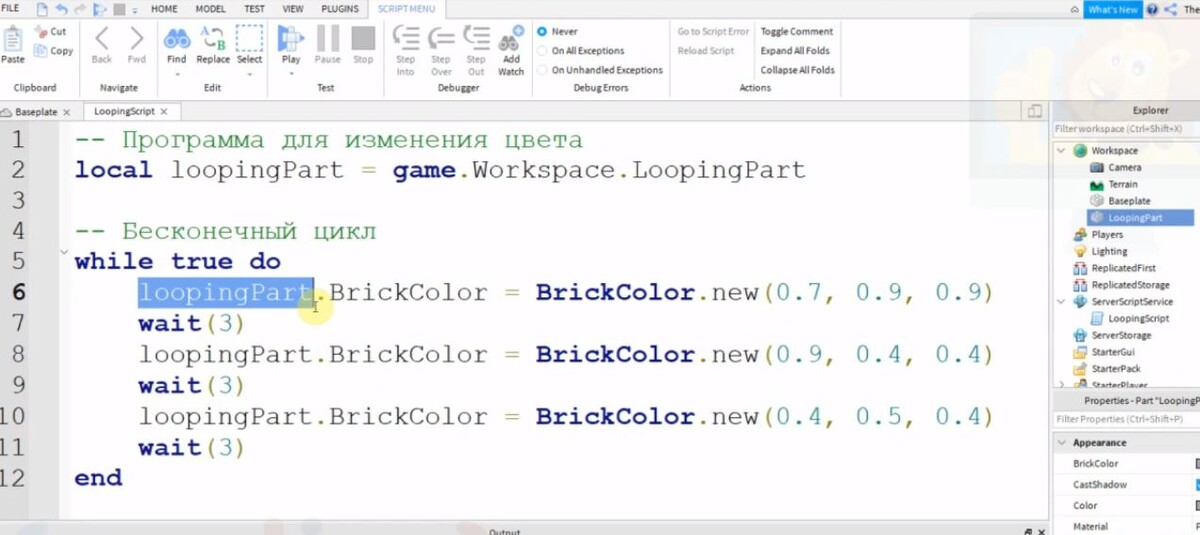Viewport: 1200px width, 535px height.
Task: Click the share icon next to help
Action: pyautogui.click(x=1169, y=9)
